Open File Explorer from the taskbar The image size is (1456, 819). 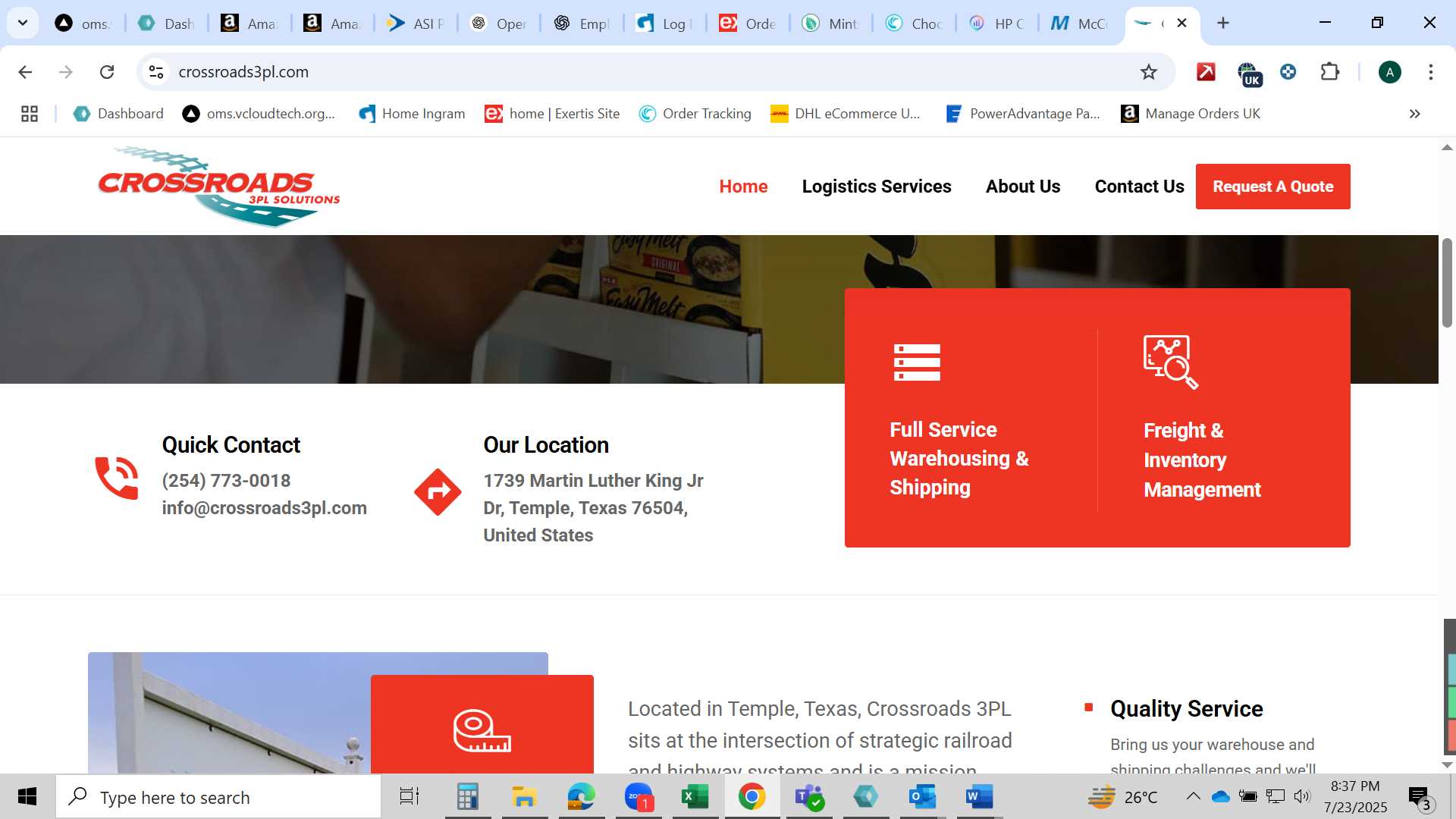point(524,796)
